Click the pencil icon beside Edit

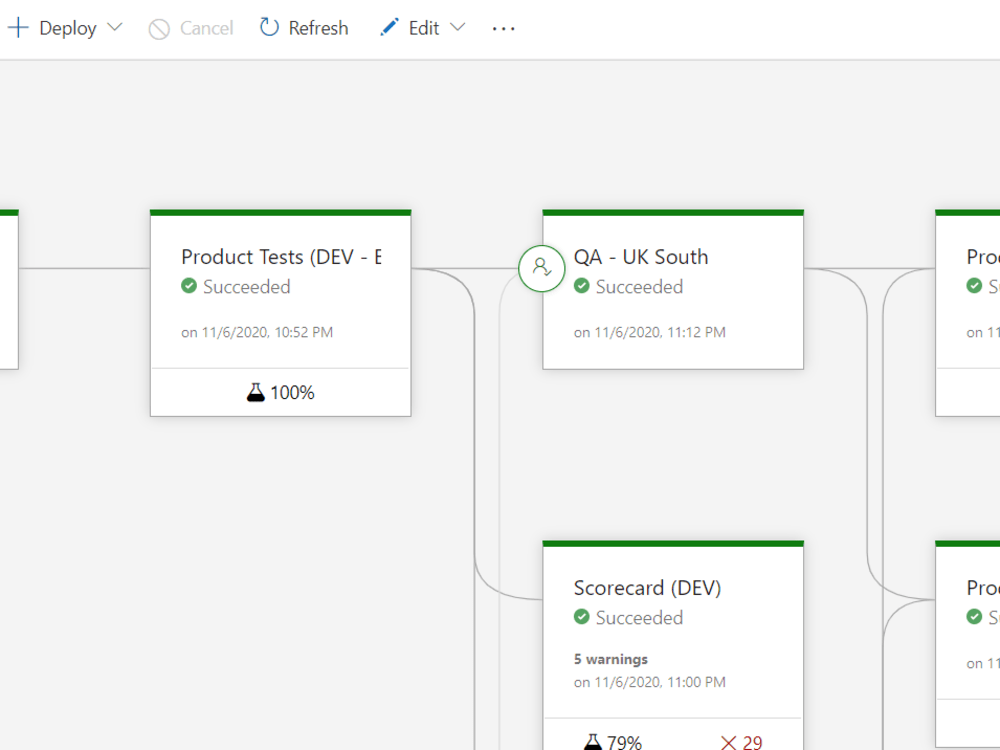(389, 27)
